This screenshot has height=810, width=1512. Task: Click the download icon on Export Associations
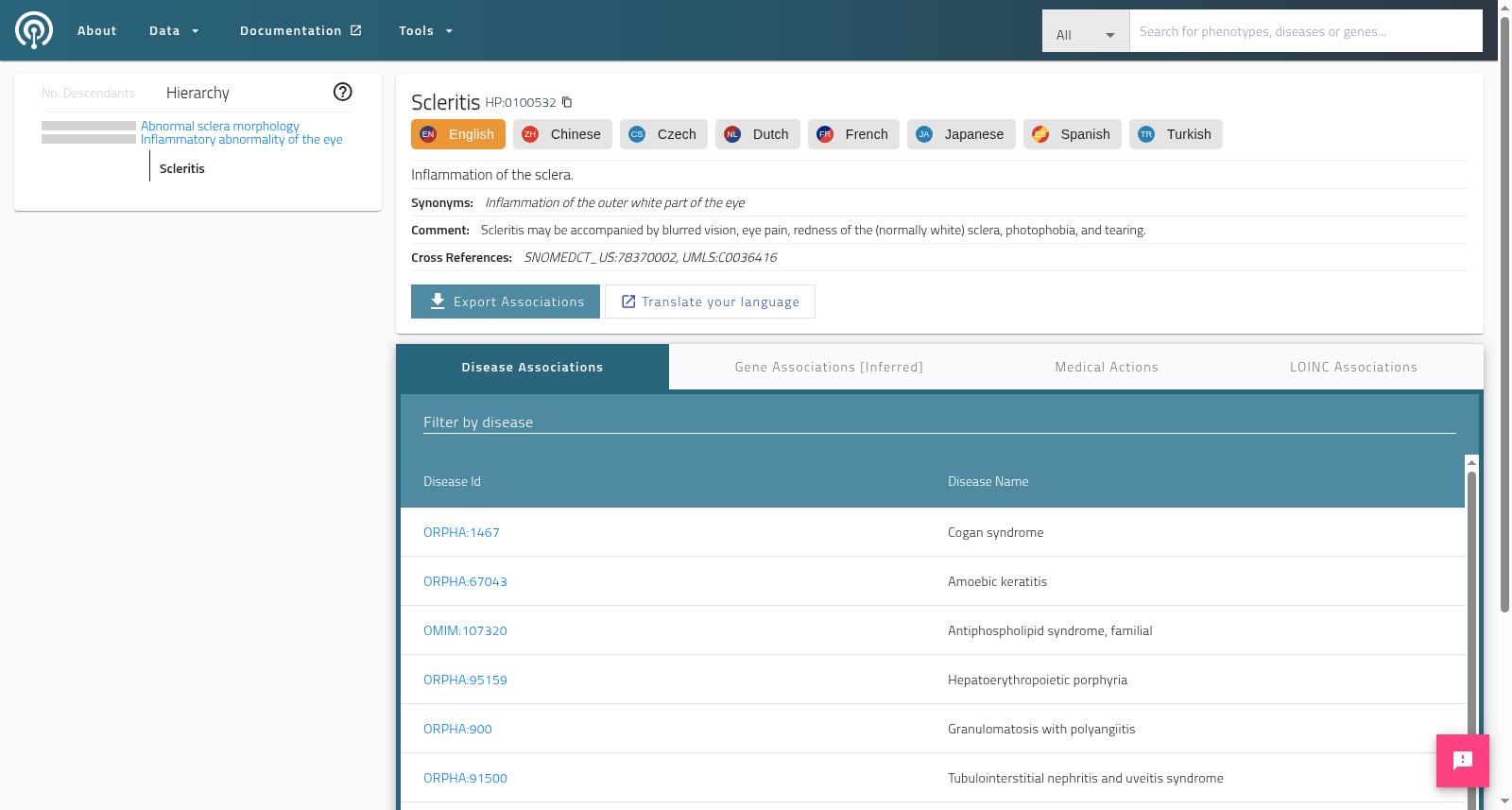(x=438, y=302)
